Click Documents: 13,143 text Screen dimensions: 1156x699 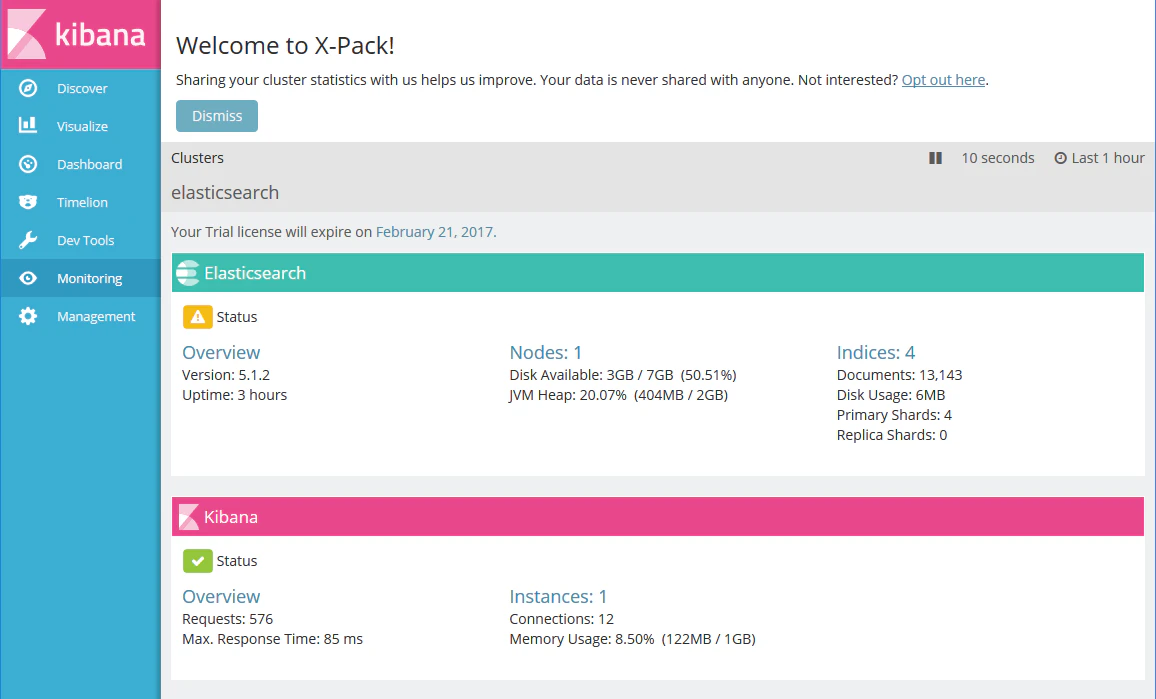click(899, 375)
